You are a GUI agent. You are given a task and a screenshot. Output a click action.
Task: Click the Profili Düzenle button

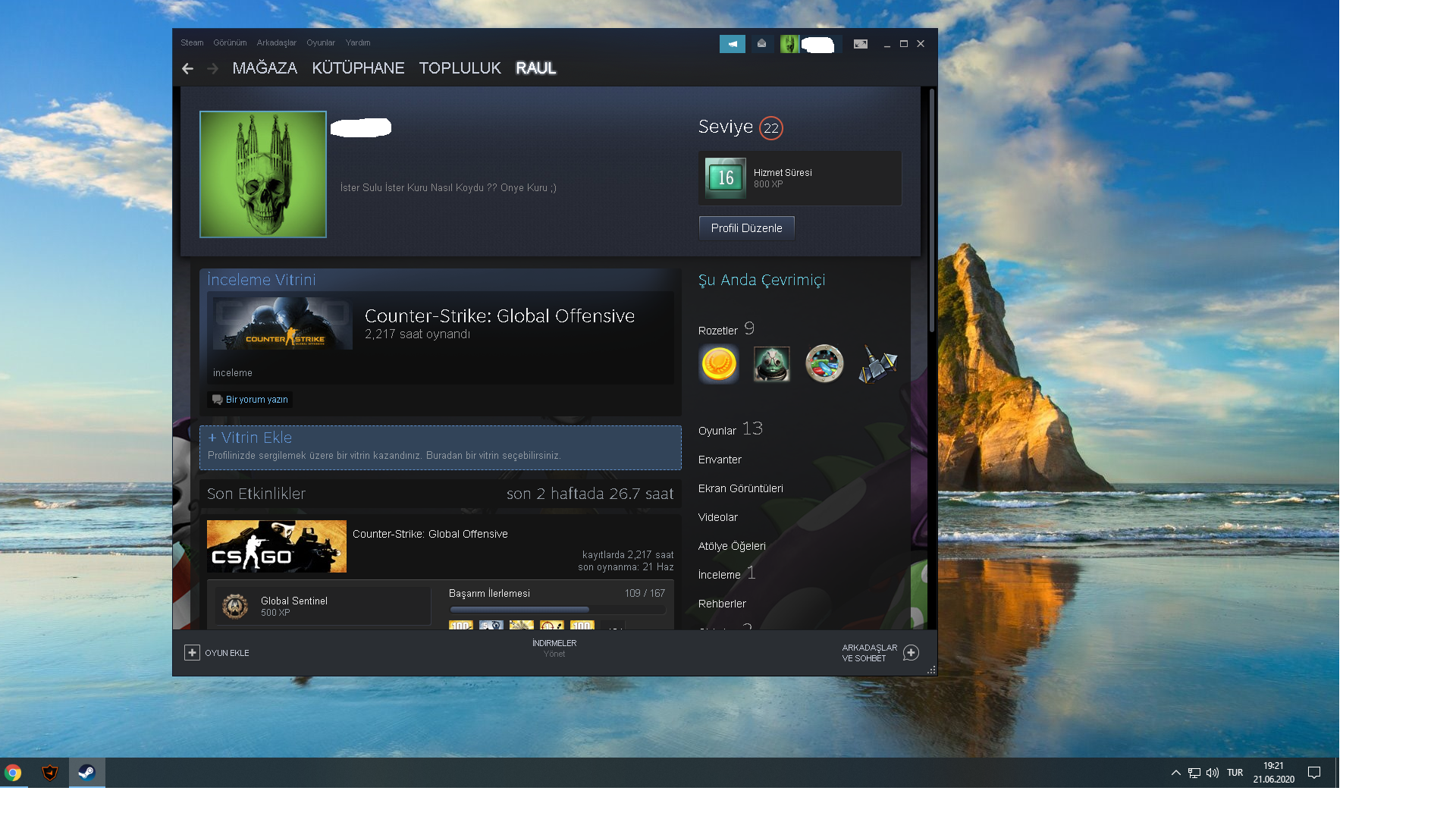tap(747, 228)
